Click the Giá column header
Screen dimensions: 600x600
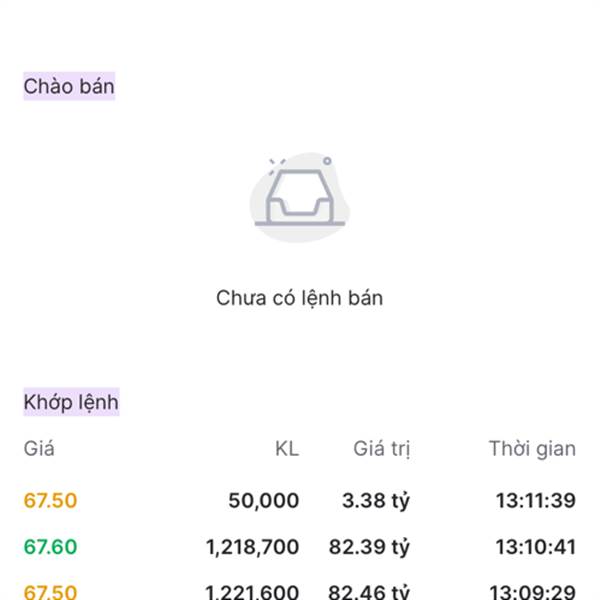pyautogui.click(x=39, y=448)
